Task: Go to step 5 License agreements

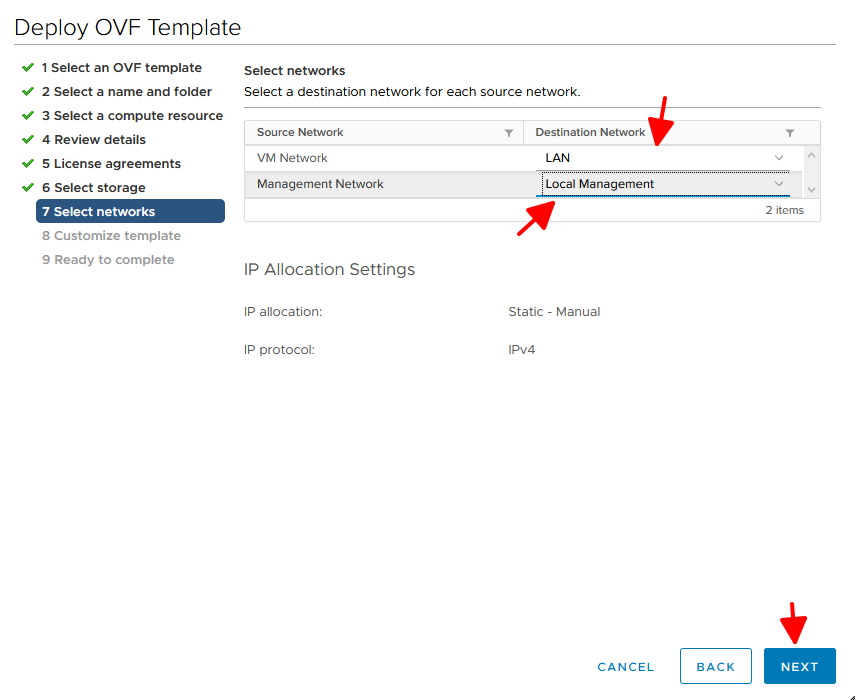Action: point(111,164)
